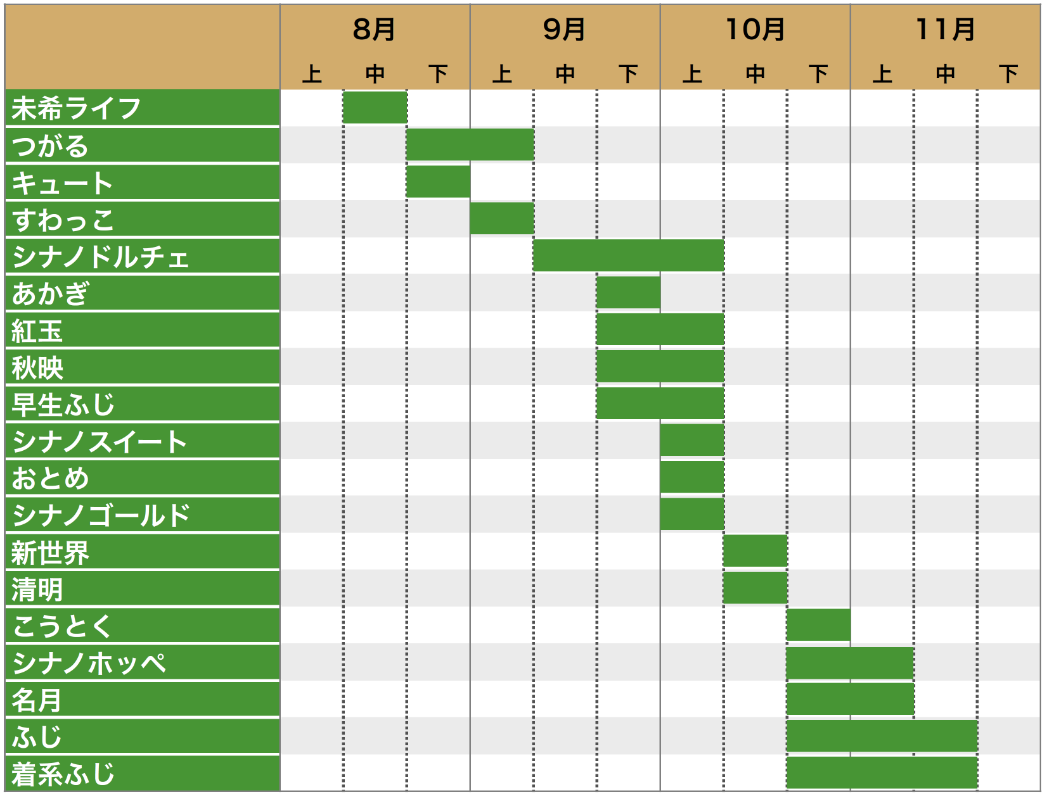Image resolution: width=1055 pixels, height=800 pixels.
Task: Click the つがる harvest period bar
Action: point(470,145)
